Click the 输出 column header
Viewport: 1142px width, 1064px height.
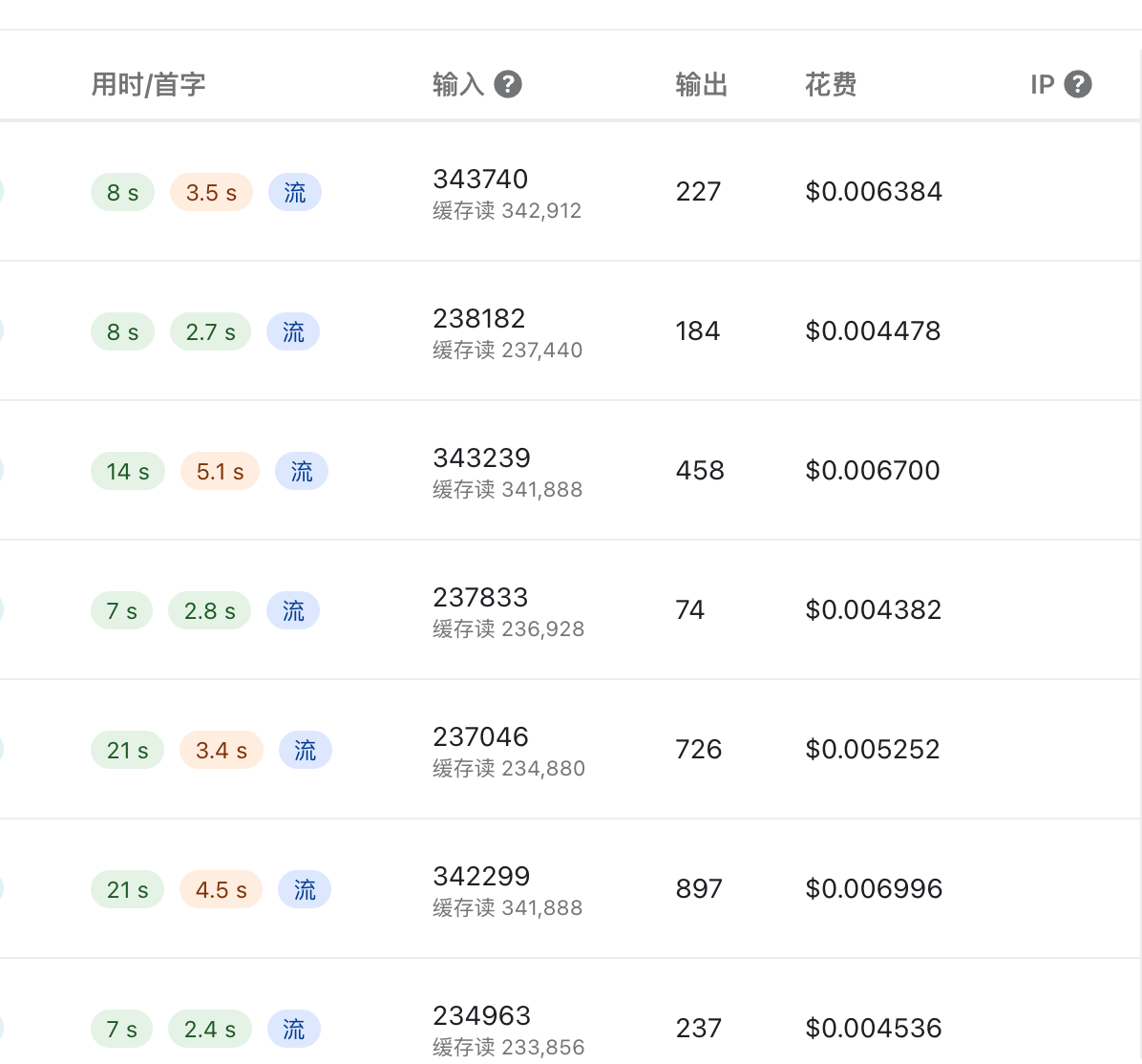click(x=702, y=85)
